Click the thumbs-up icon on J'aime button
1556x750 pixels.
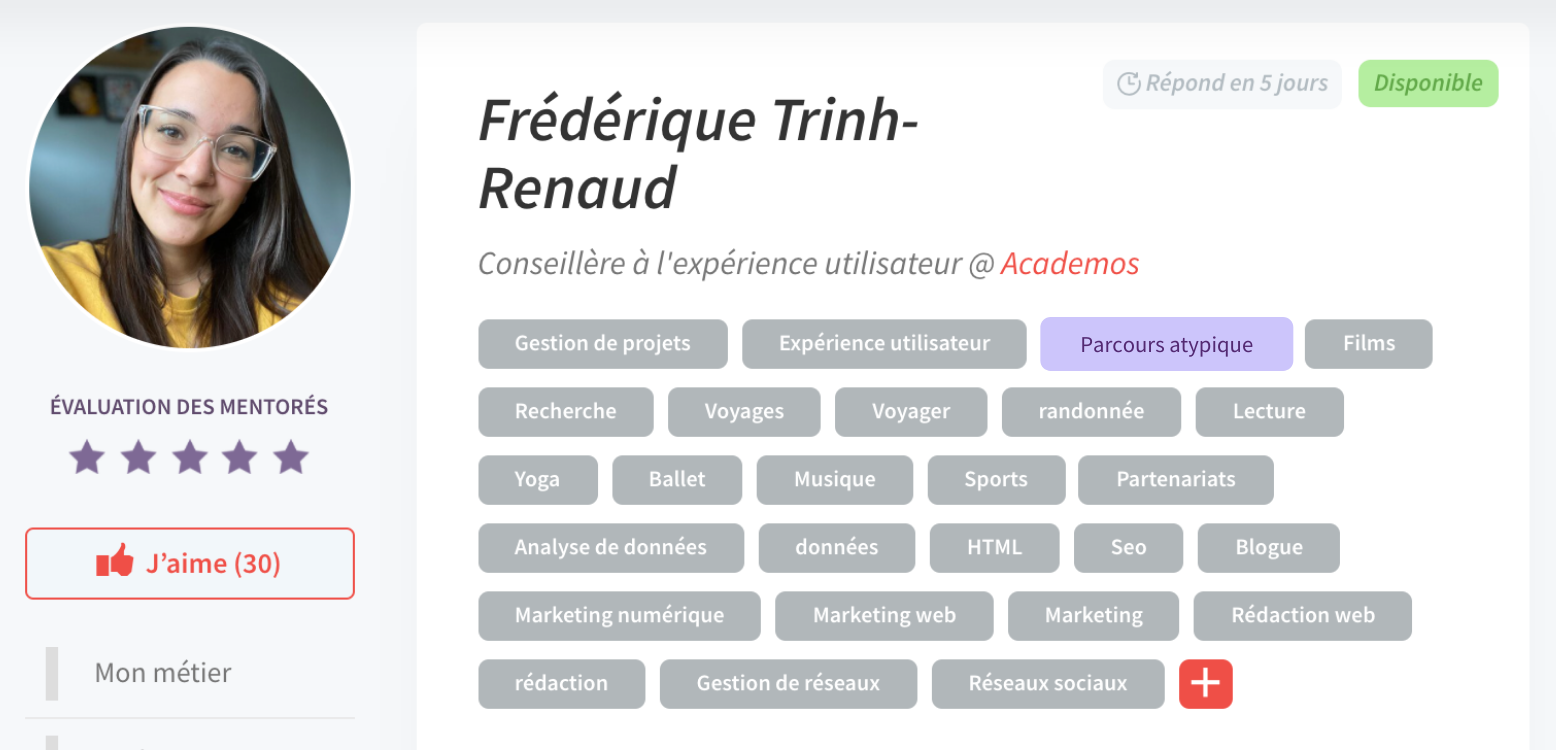117,562
